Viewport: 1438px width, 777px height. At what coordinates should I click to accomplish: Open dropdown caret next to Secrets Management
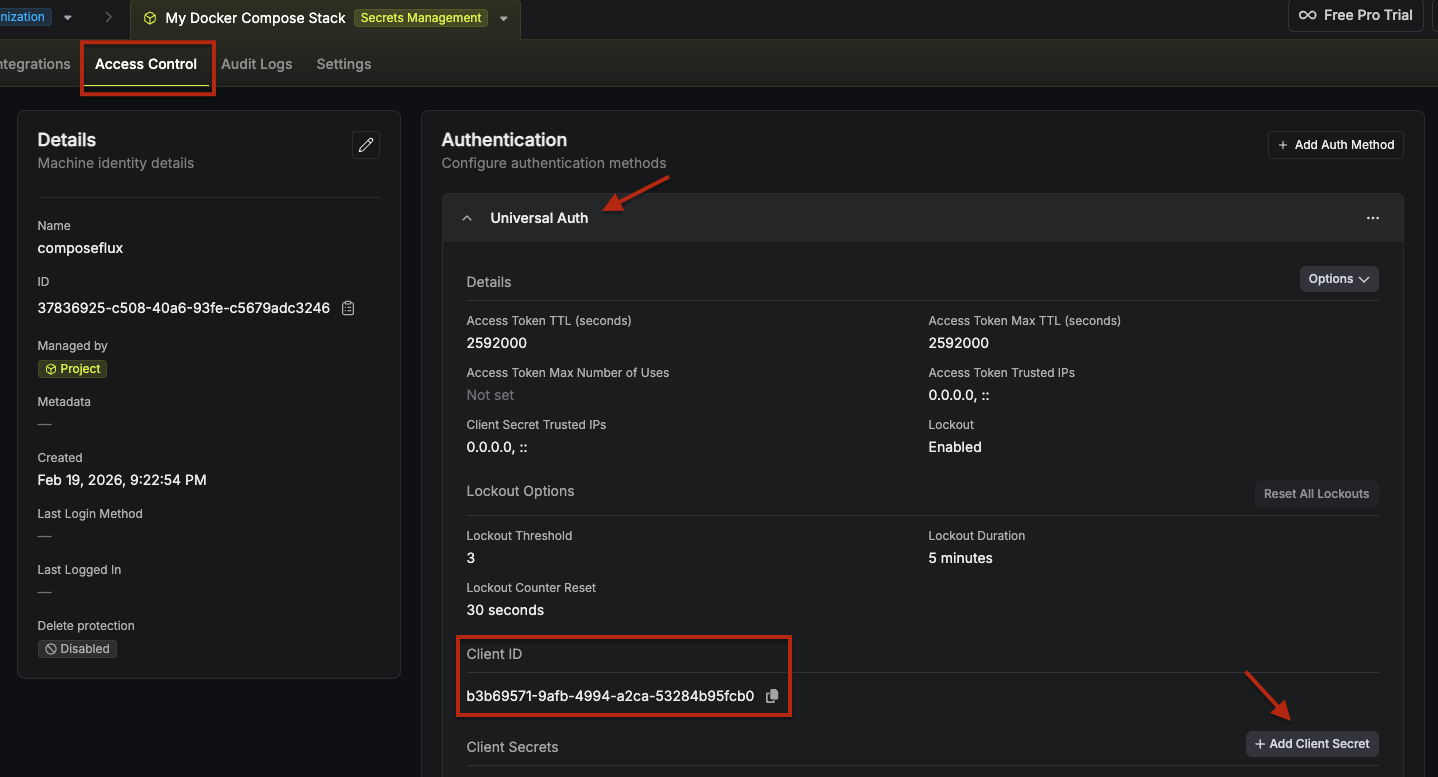(504, 18)
